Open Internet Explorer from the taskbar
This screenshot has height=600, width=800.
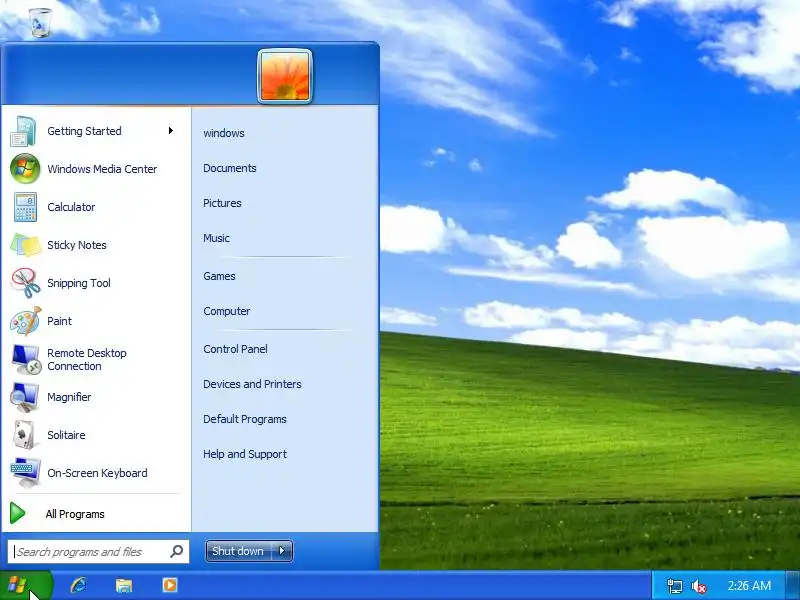[x=78, y=585]
